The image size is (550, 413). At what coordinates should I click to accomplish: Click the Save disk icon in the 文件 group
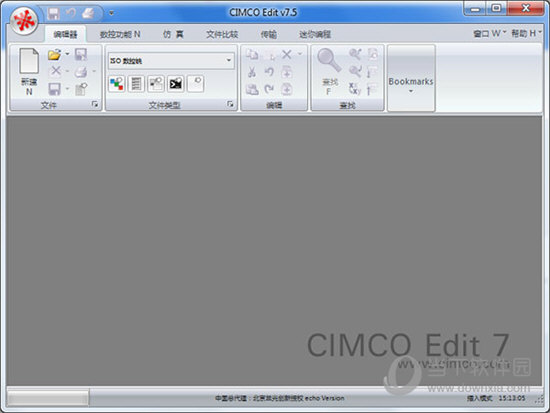coord(54,89)
